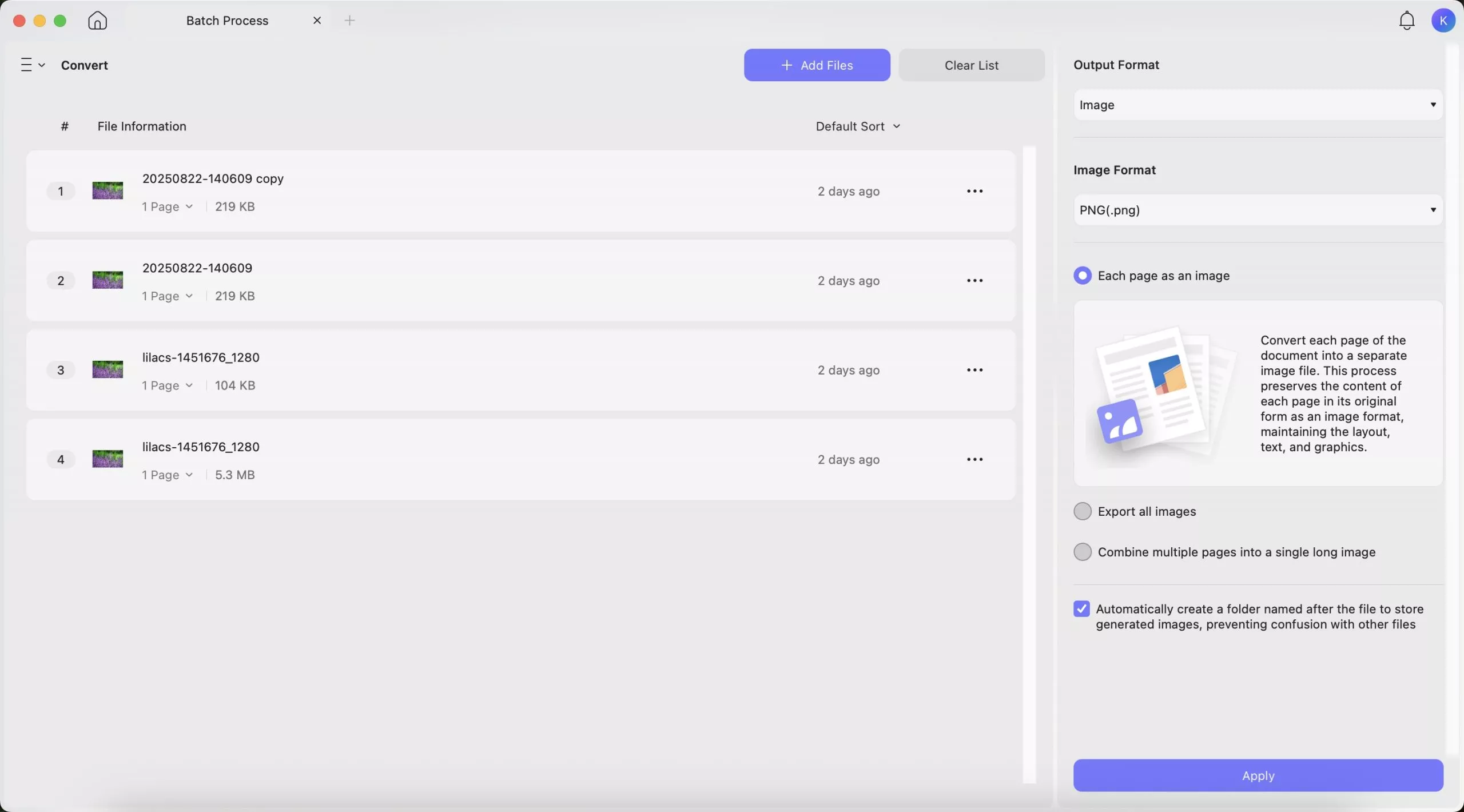The image size is (1464, 812).
Task: Close the Batch Process tab
Action: pyautogui.click(x=317, y=20)
